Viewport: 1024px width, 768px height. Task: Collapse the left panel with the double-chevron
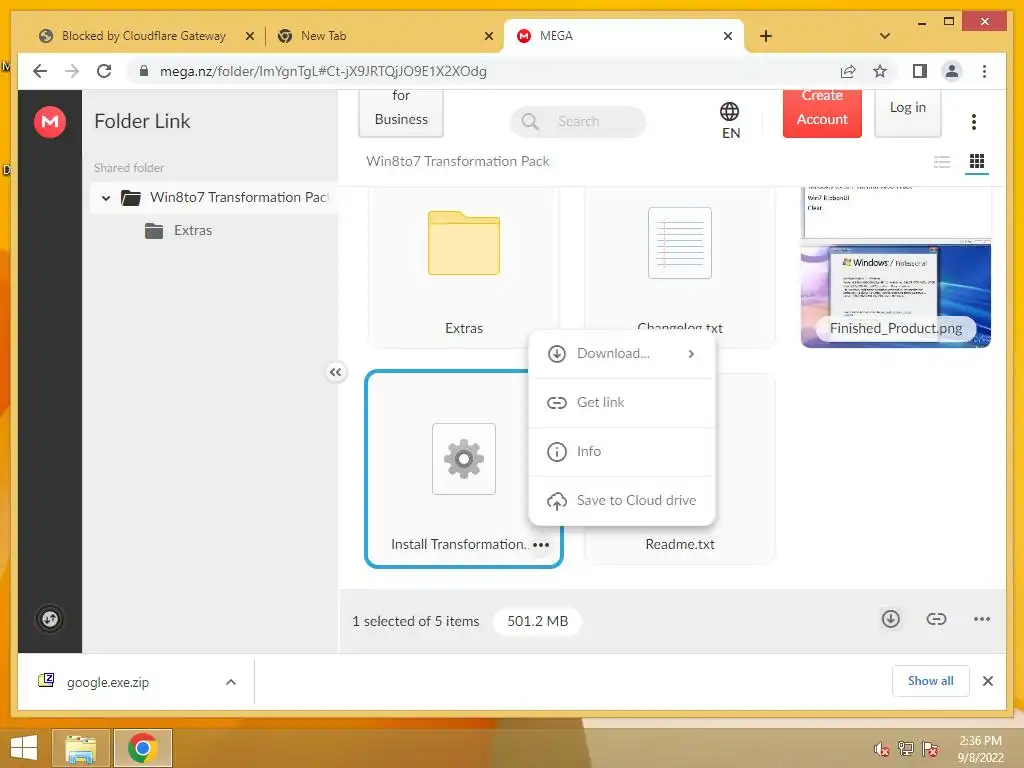click(x=335, y=372)
